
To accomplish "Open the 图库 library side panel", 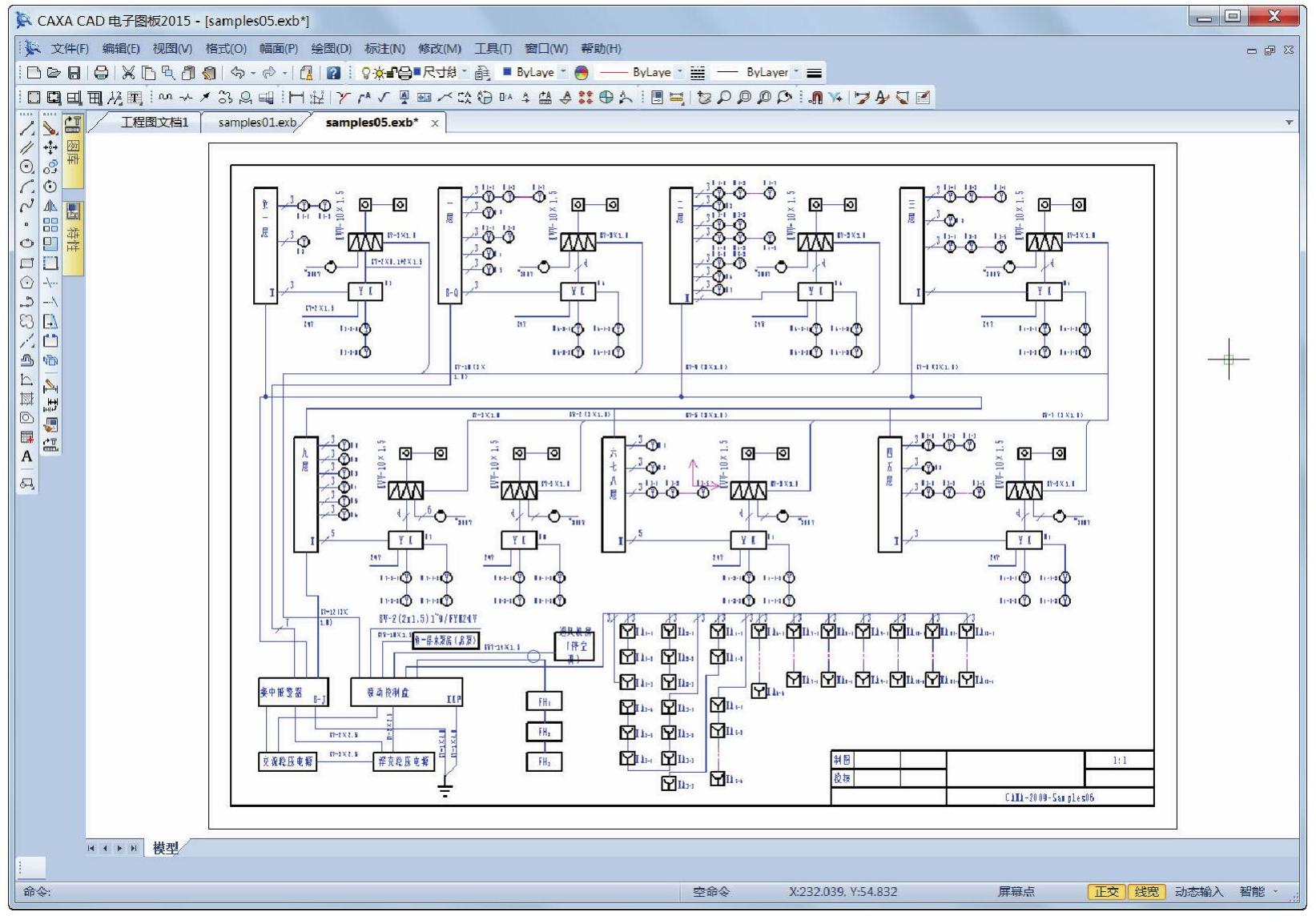I will pos(73,151).
